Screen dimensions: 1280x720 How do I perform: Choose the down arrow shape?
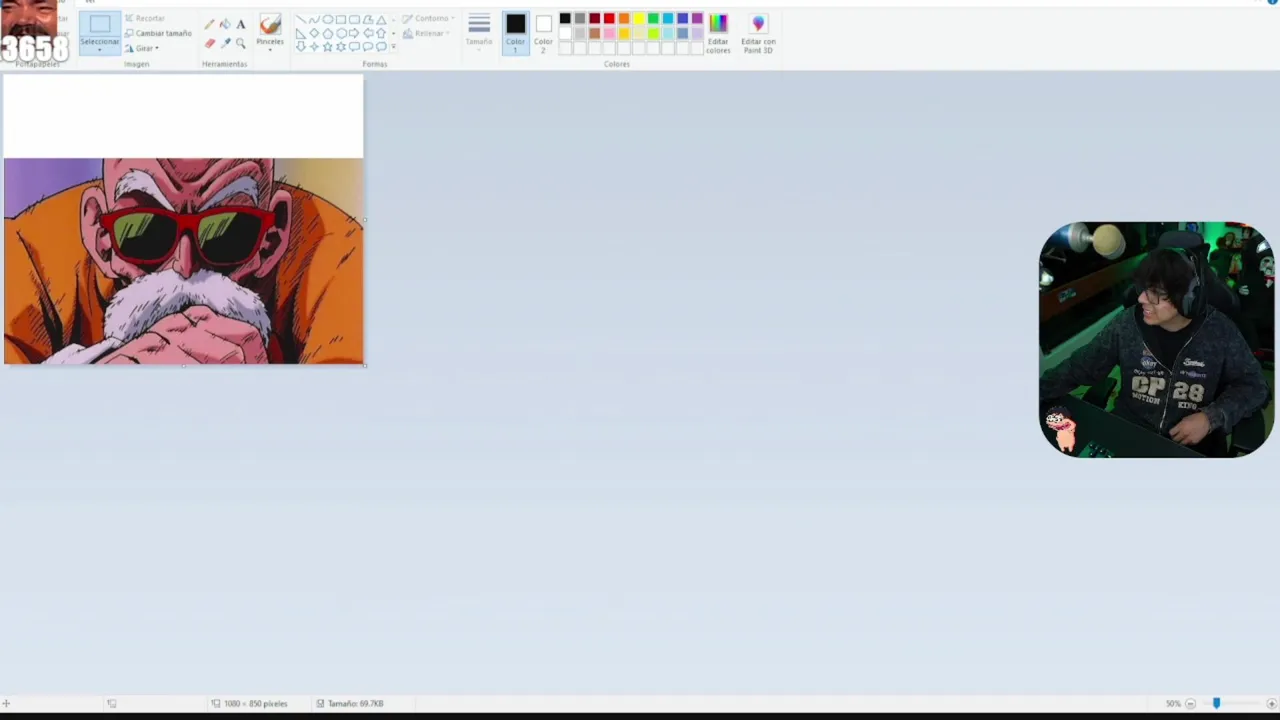click(301, 47)
